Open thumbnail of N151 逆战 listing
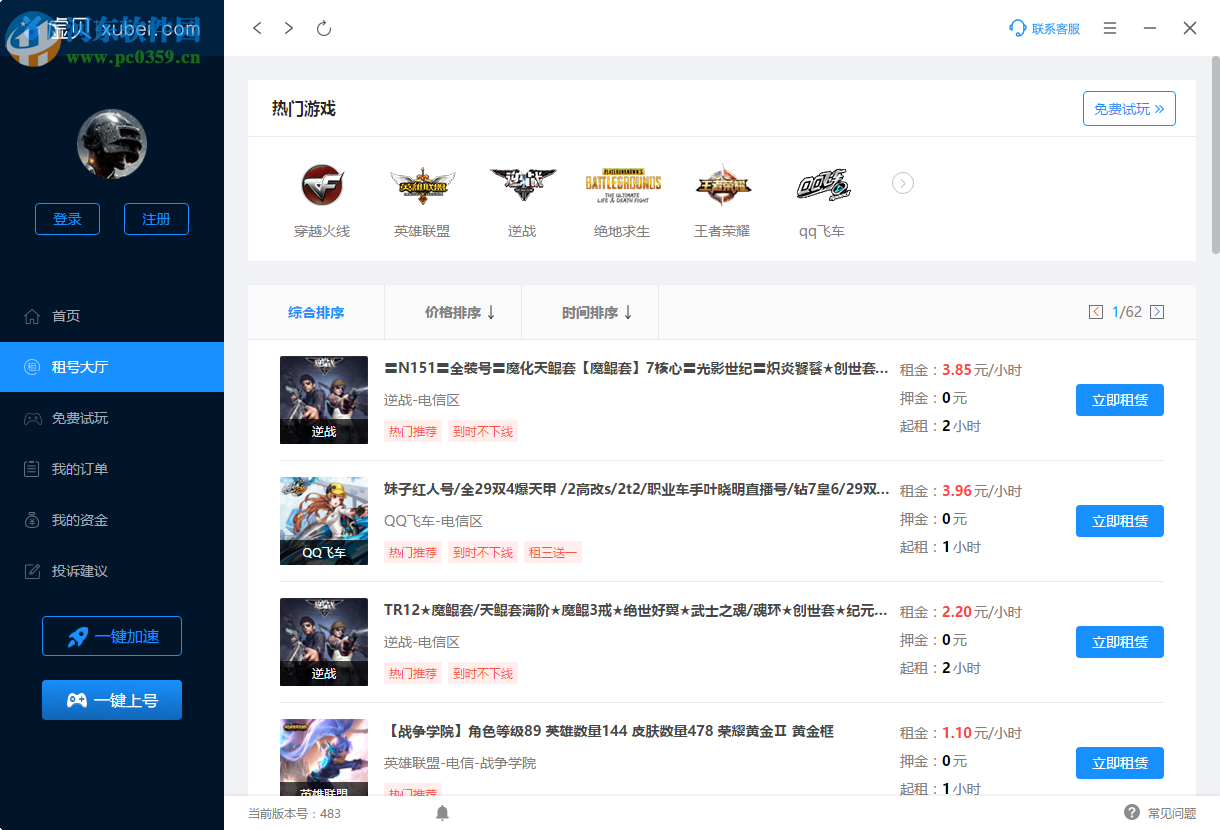This screenshot has height=830, width=1220. pyautogui.click(x=324, y=400)
